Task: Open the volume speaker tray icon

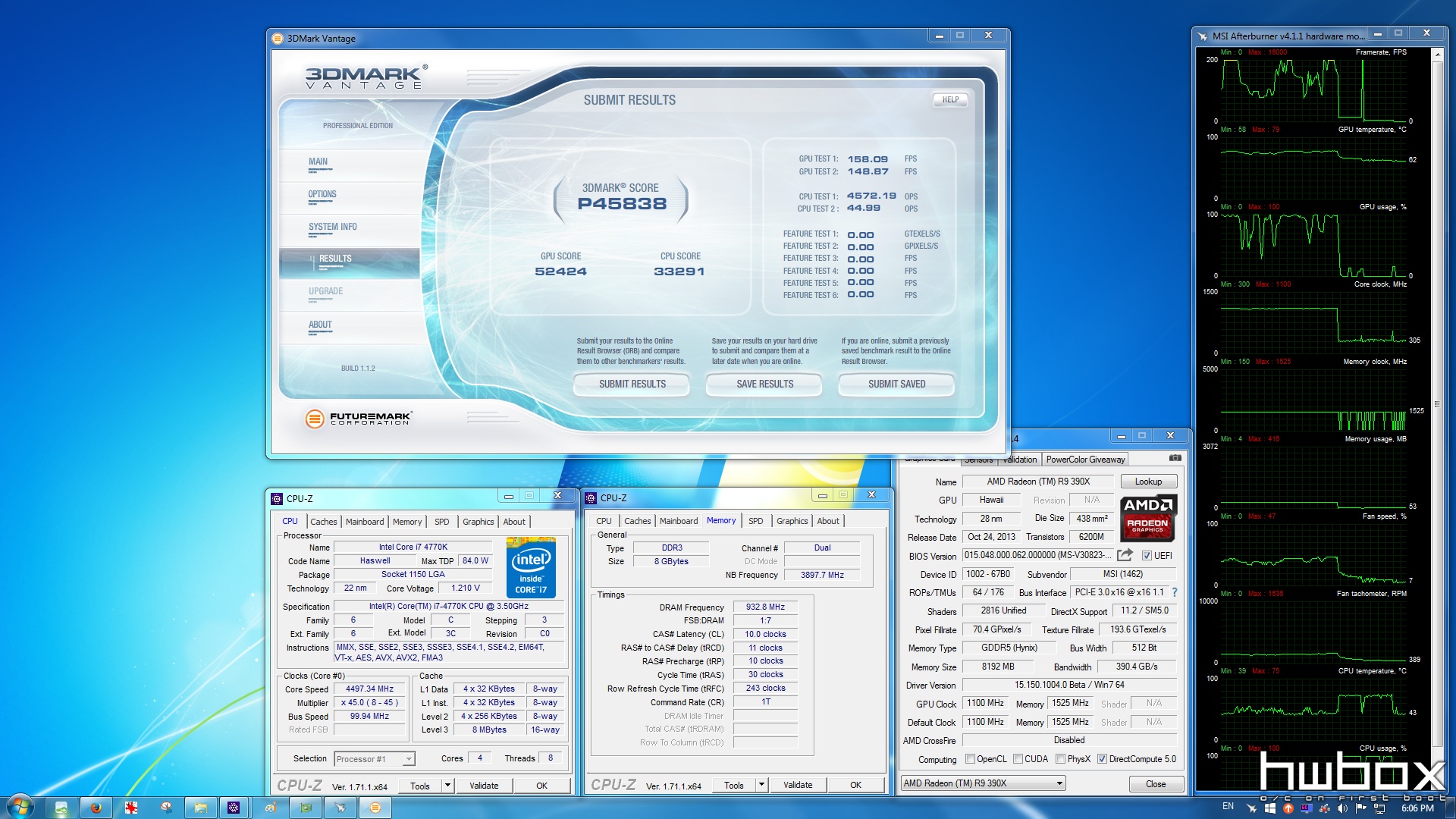Action: (1344, 808)
